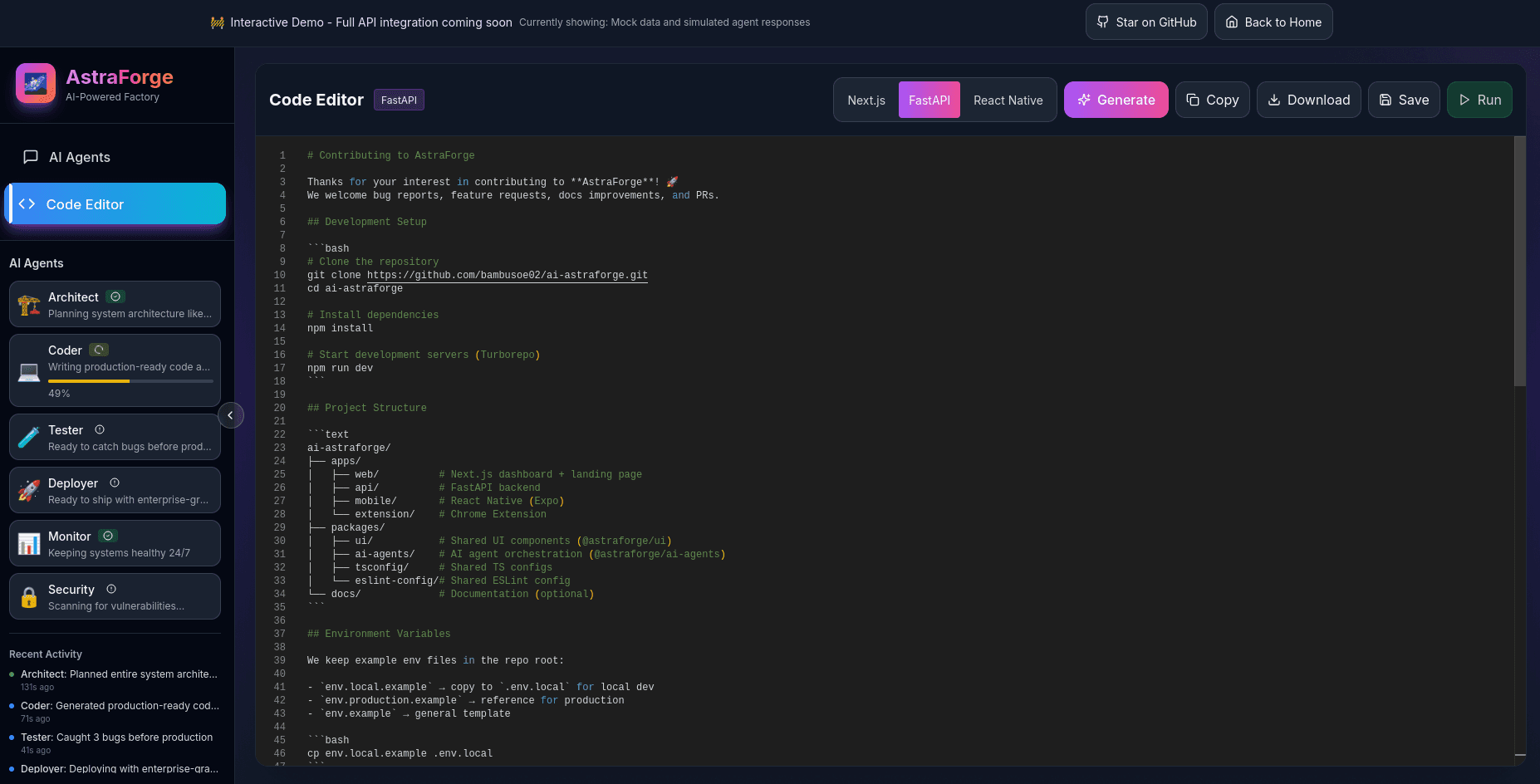
Task: Click the AstraForge brand title
Action: [x=120, y=76]
